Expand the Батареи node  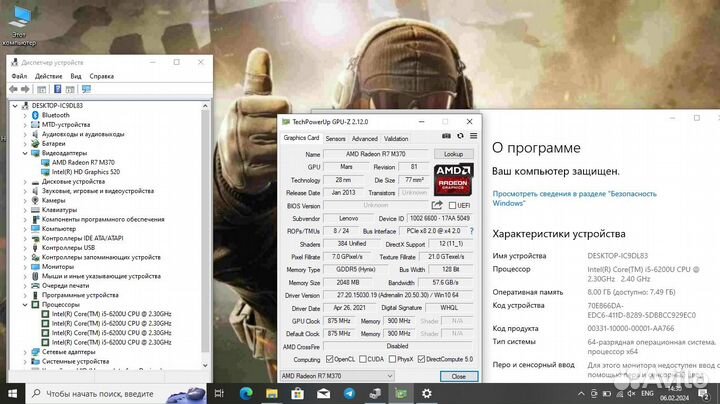tap(25, 144)
